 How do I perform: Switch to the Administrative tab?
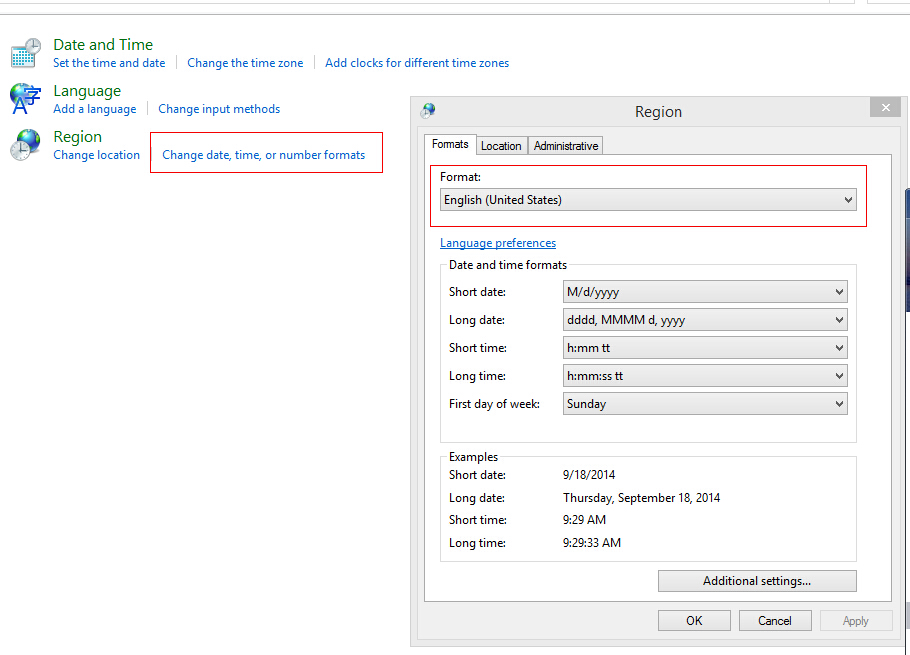566,146
